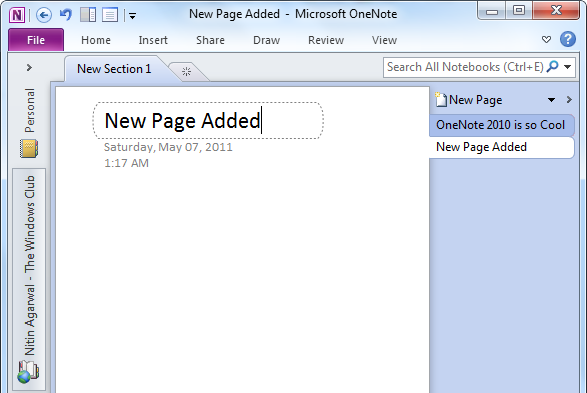This screenshot has height=393, width=587.
Task: Open OneNote Help with the question mark
Action: 568,39
